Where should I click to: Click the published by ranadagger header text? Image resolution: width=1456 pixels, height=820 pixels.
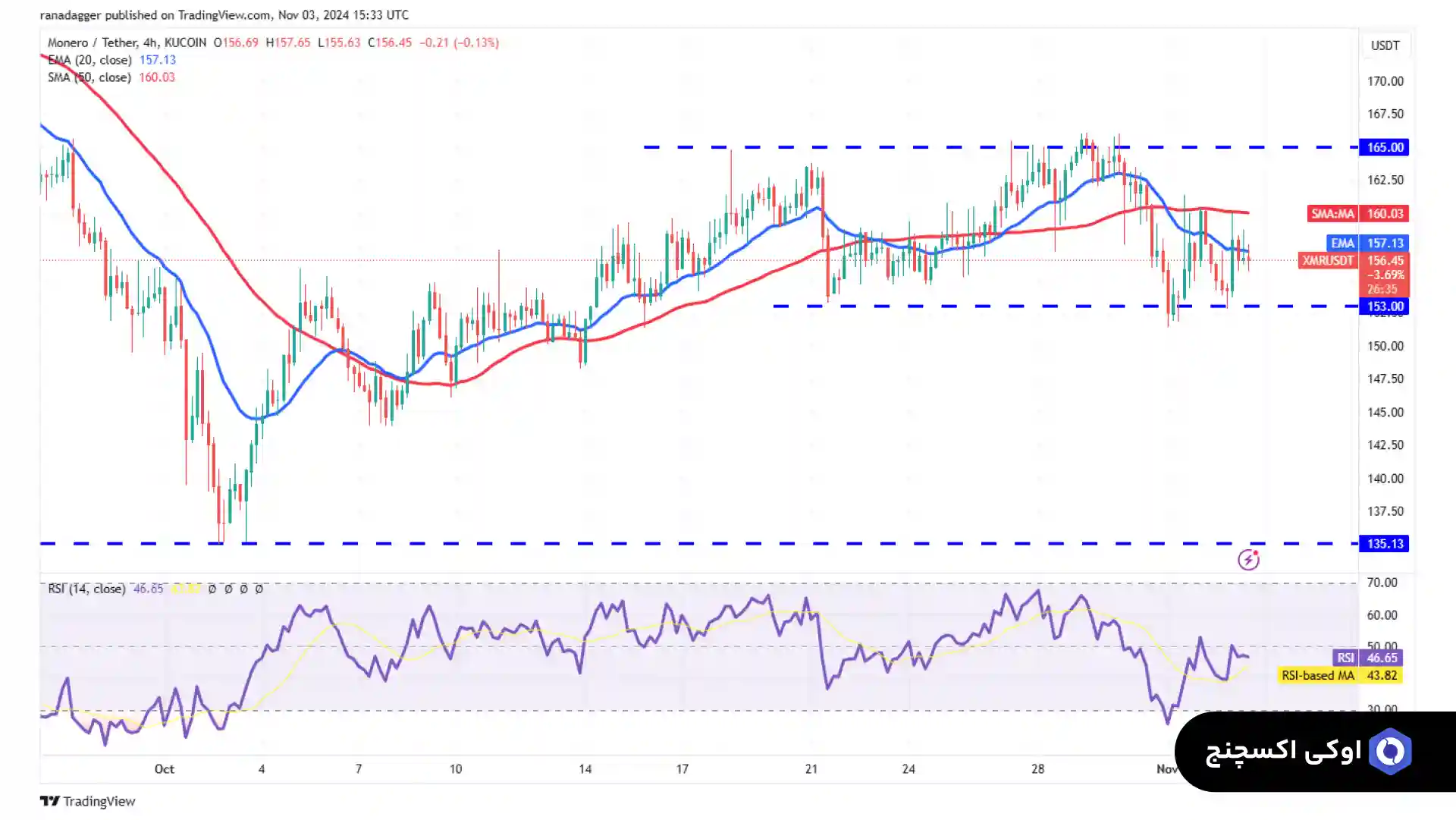(224, 15)
